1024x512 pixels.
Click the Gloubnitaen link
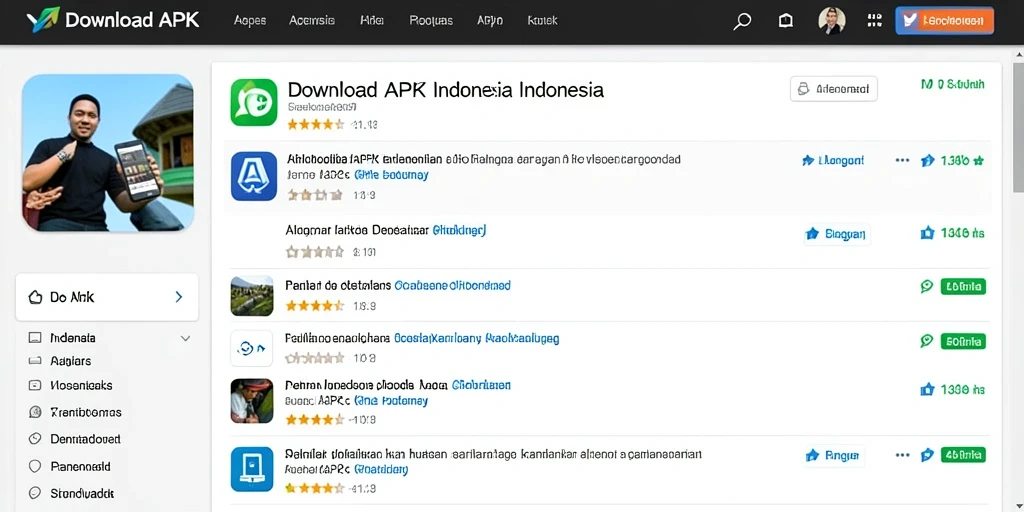481,385
